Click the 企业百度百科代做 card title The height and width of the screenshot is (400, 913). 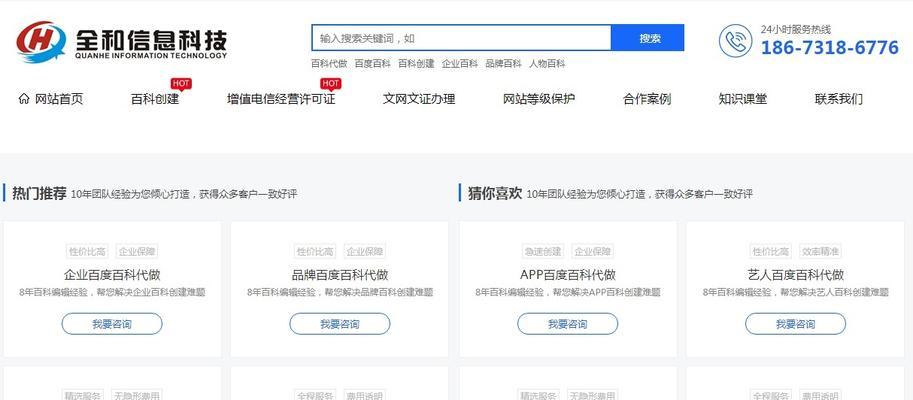112,275
